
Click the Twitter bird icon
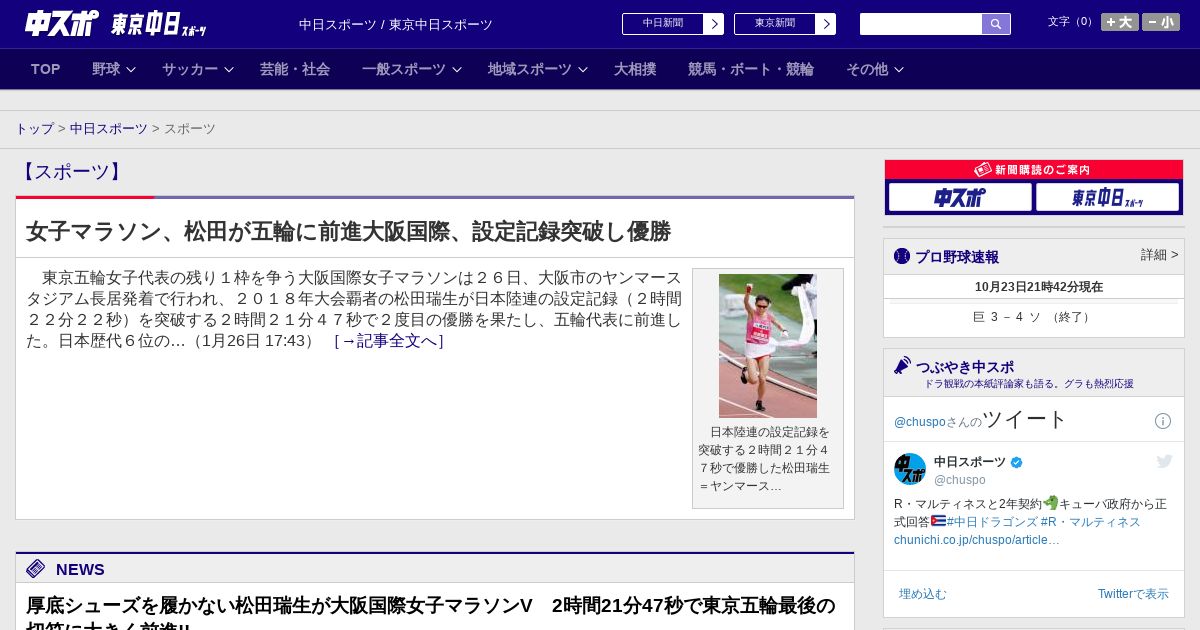click(1164, 461)
